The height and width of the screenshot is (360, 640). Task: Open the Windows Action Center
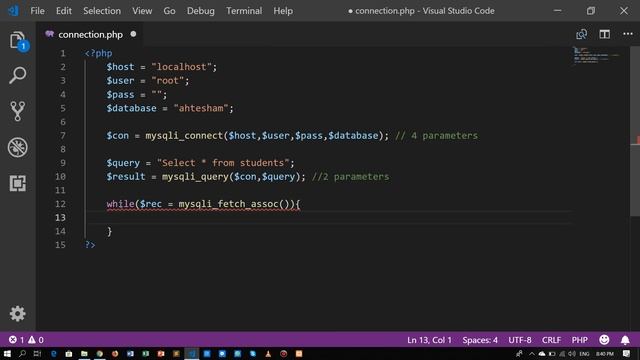coord(627,353)
